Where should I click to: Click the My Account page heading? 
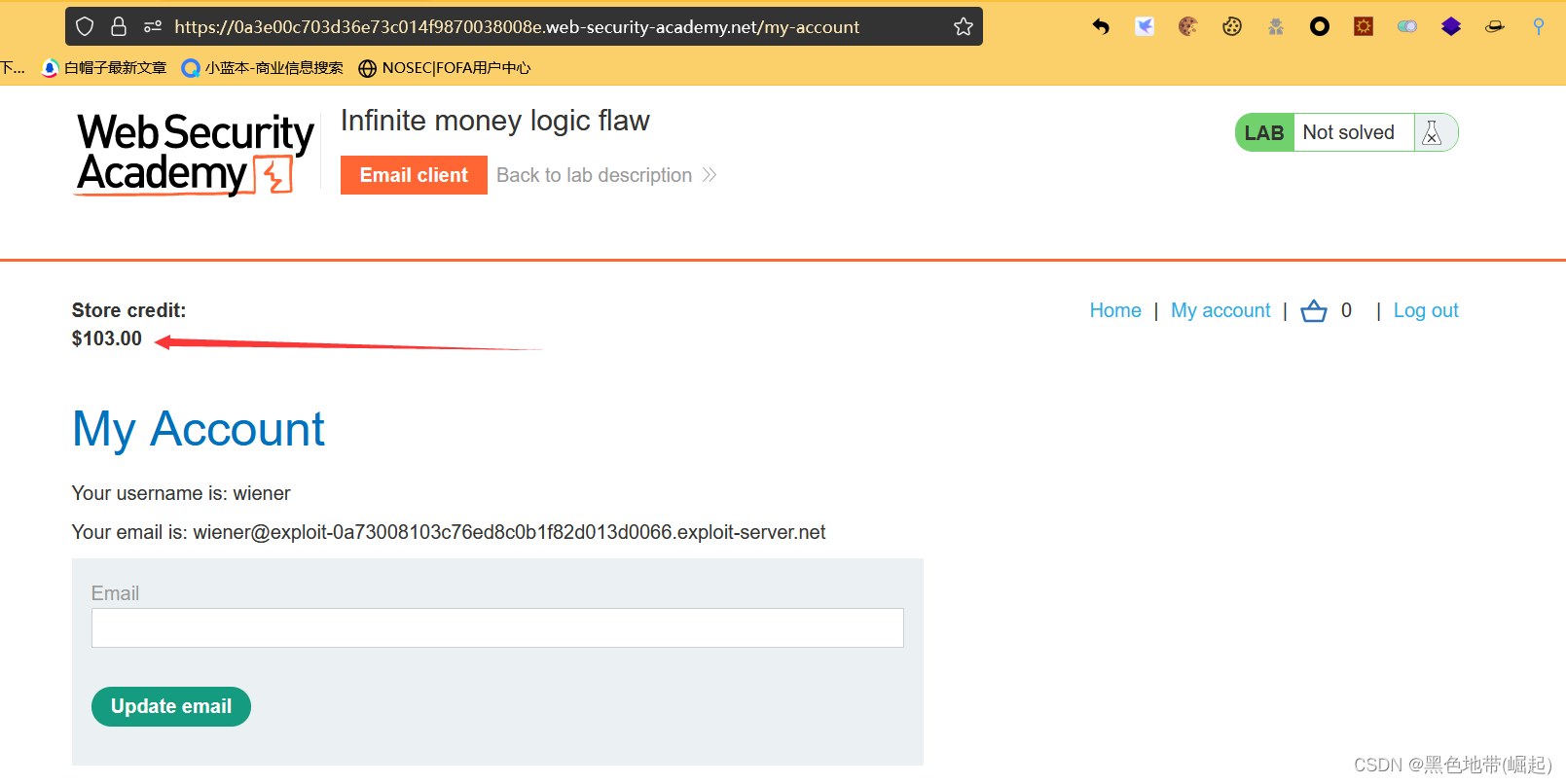(x=199, y=430)
